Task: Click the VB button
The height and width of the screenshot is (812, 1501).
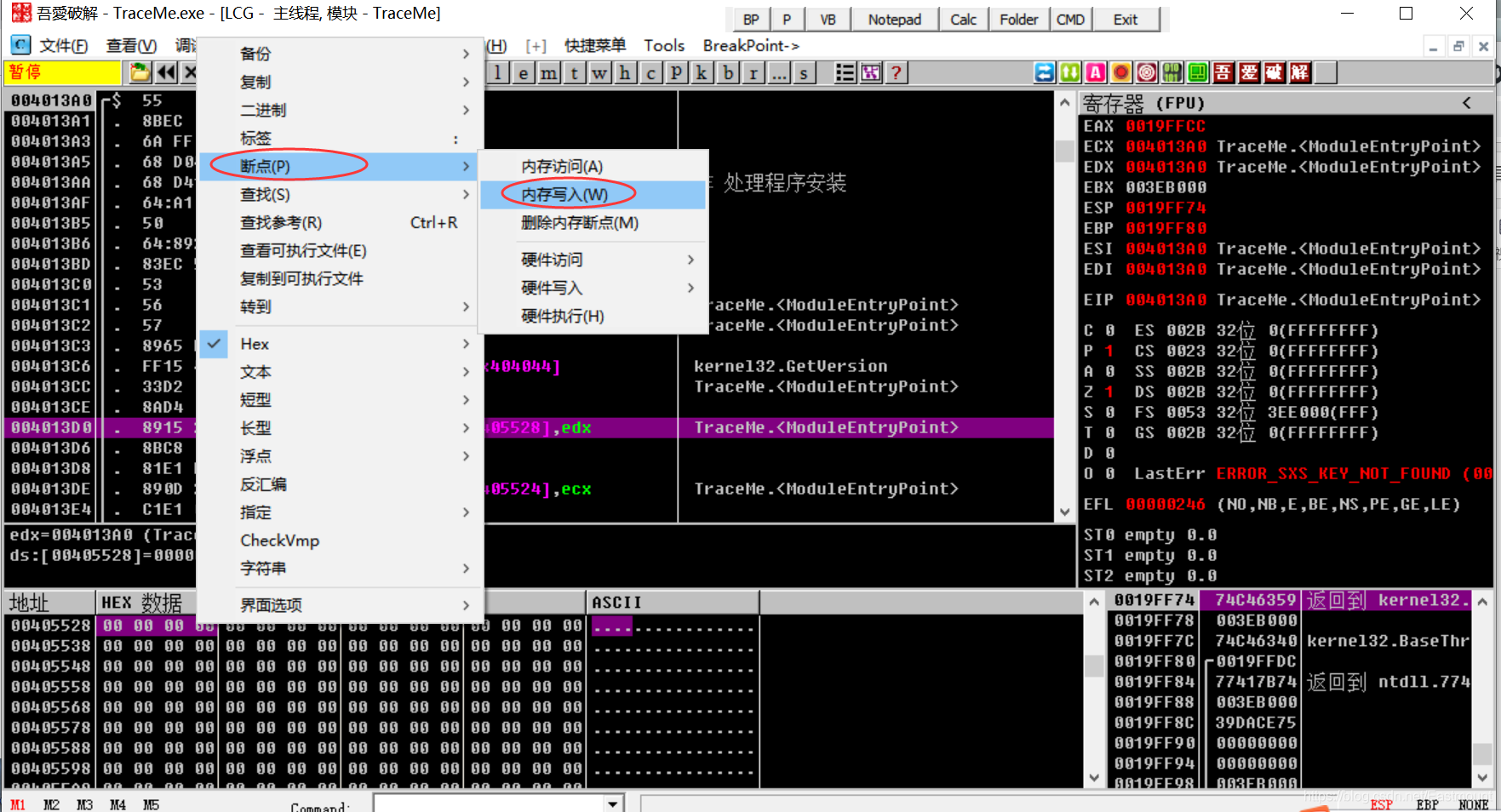Action: [828, 20]
